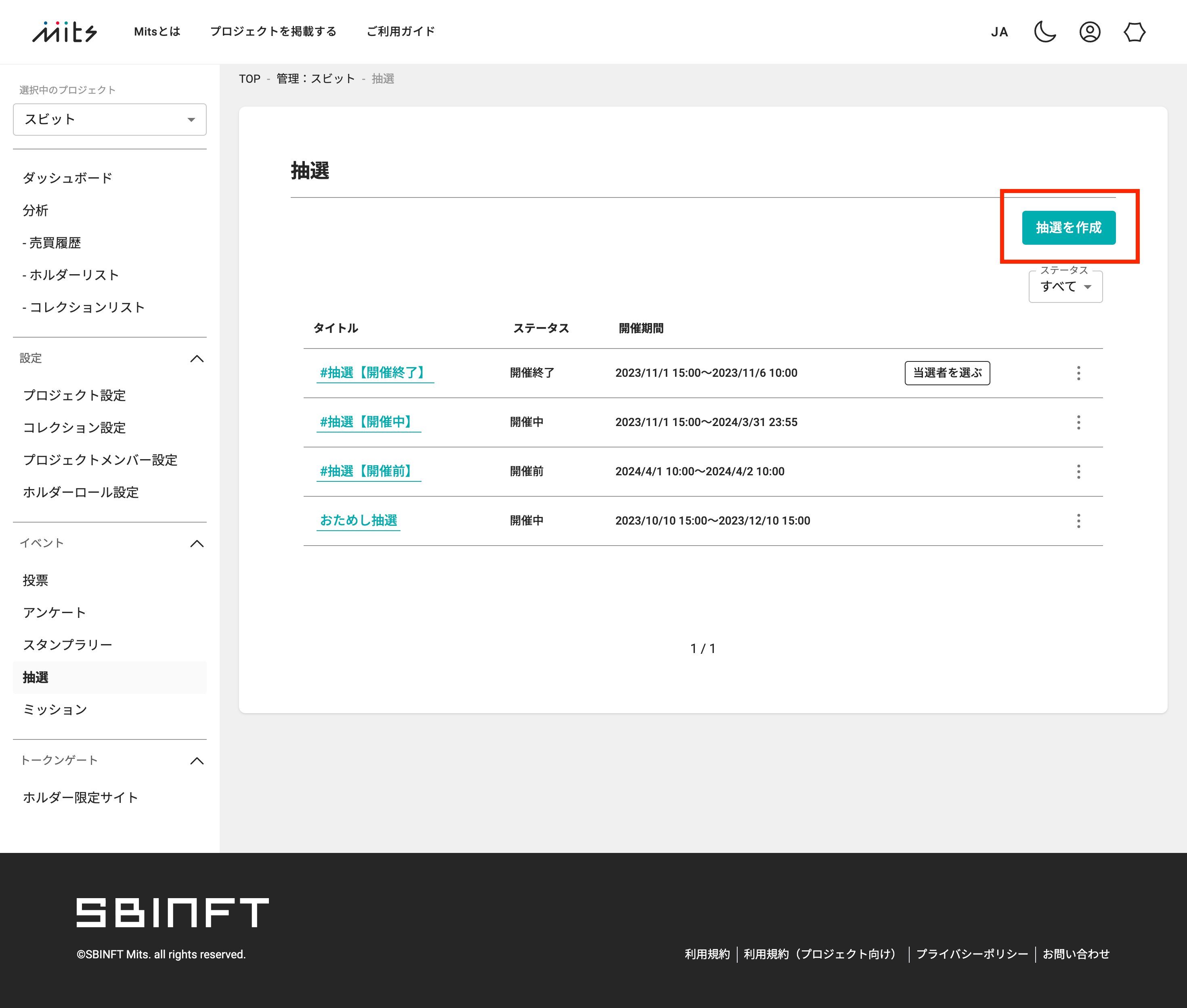Viewport: 1187px width, 1008px height.
Task: Click period 2023/10/10 15:00〜2023/12/10 15:00
Action: click(712, 521)
